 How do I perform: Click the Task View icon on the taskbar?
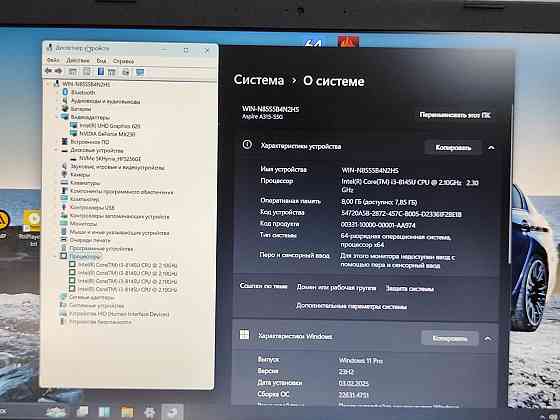[x=82, y=412]
